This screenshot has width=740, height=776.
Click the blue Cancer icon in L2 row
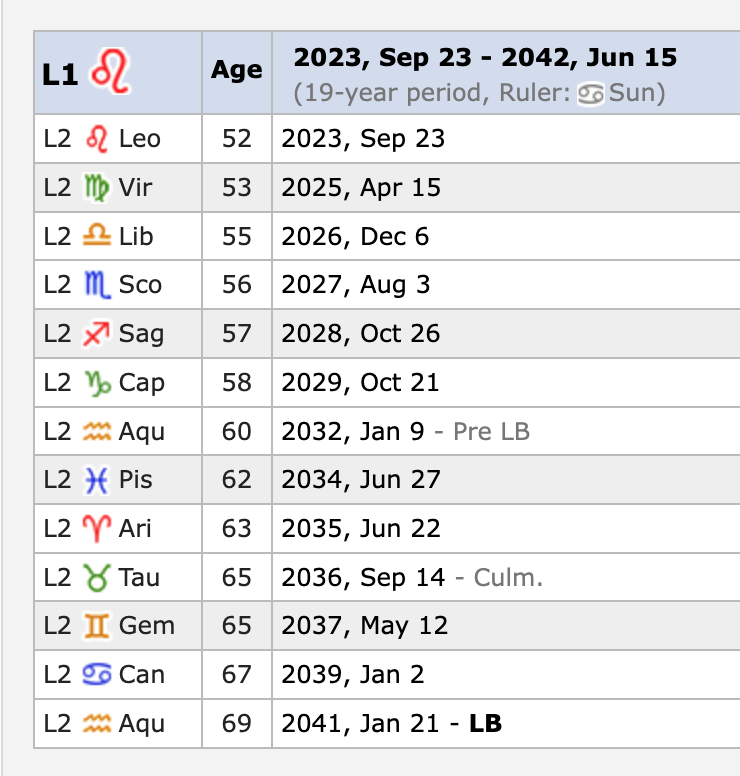point(96,675)
